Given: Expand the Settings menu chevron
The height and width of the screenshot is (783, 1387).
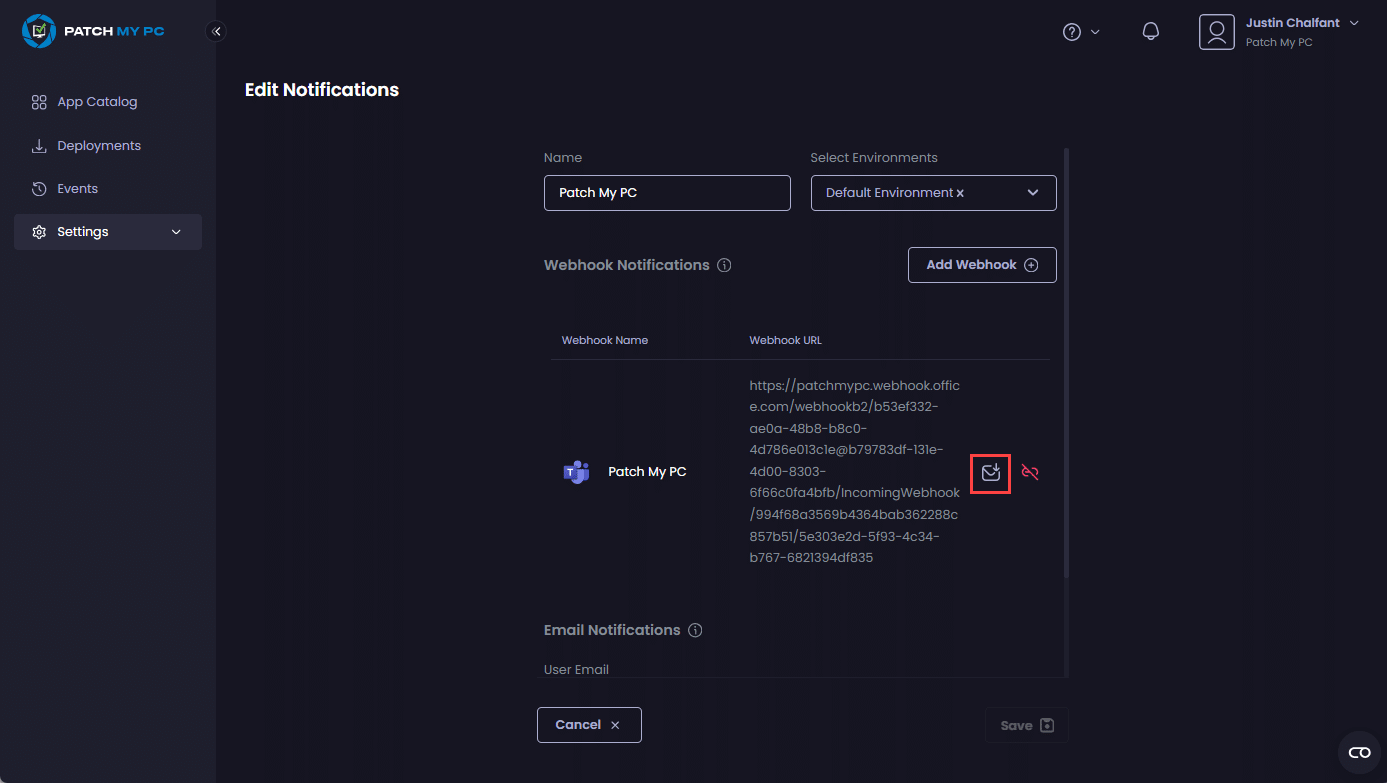Looking at the screenshot, I should (177, 232).
